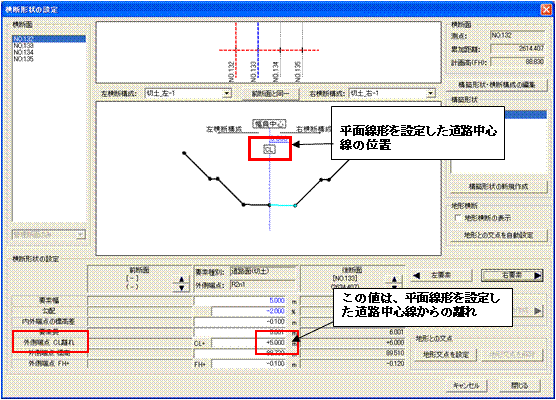Click the 左横断構成 label in the section view
Image resolution: width=556 pixels, height=400 pixels.
click(224, 129)
